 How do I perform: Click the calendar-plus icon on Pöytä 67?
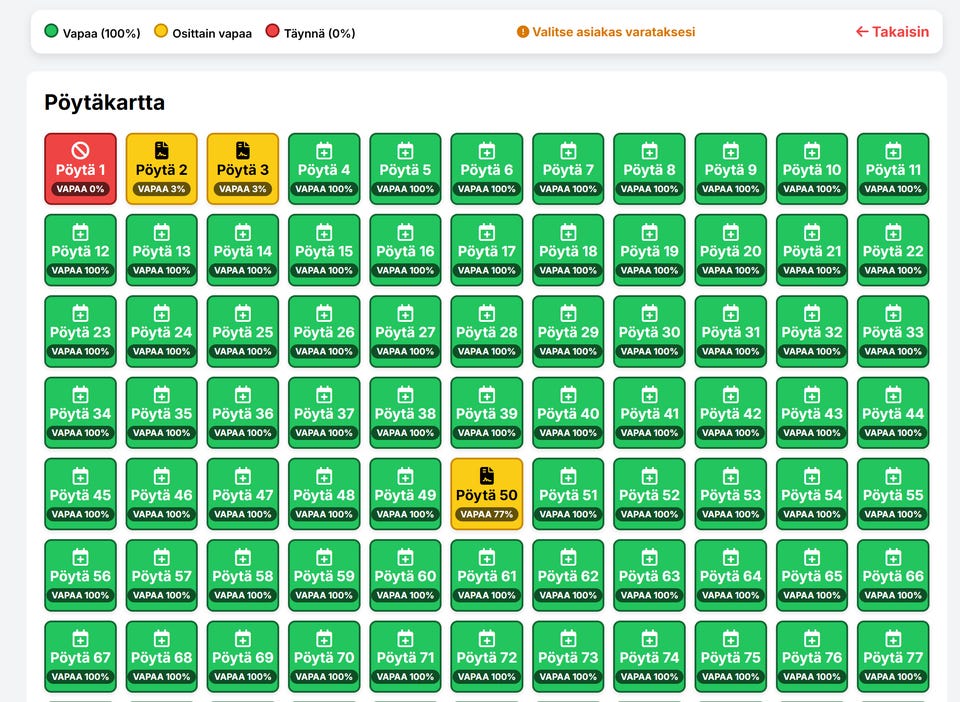[80, 638]
